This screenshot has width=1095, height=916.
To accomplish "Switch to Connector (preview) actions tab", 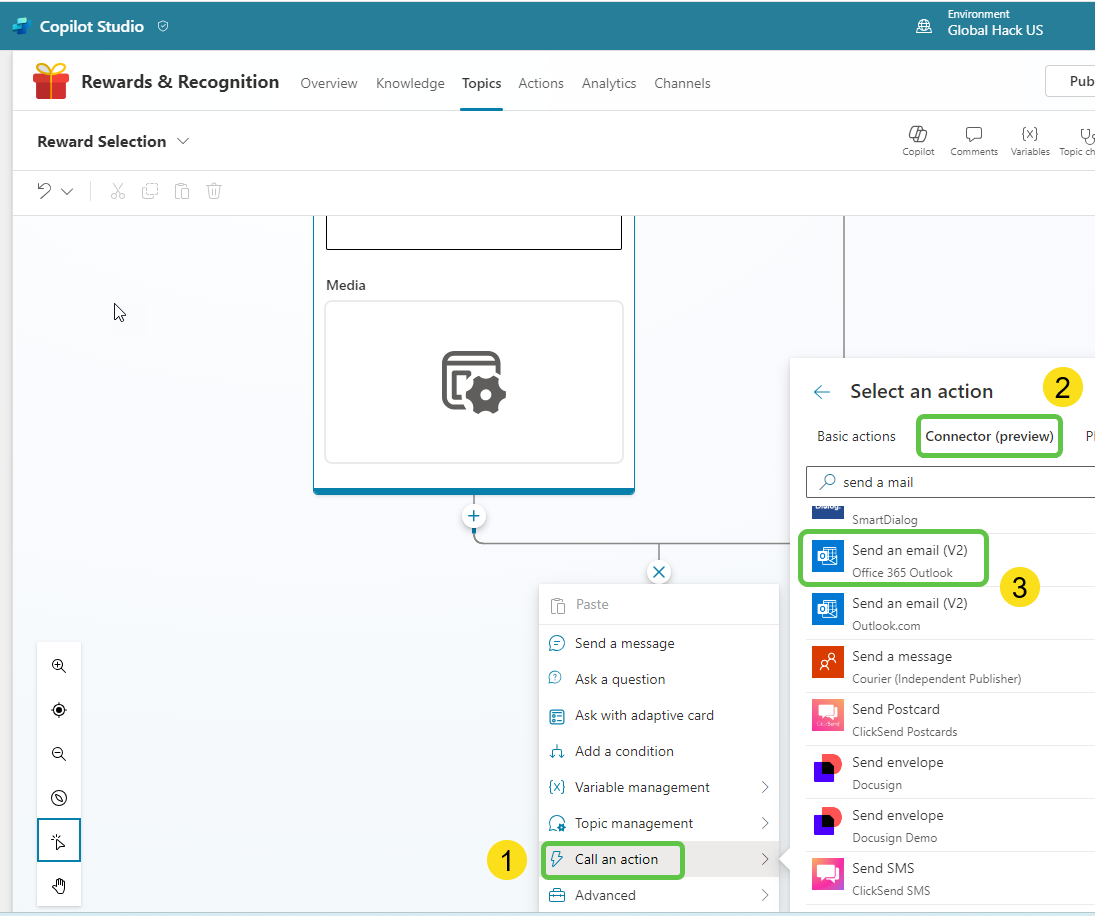I will coord(989,436).
